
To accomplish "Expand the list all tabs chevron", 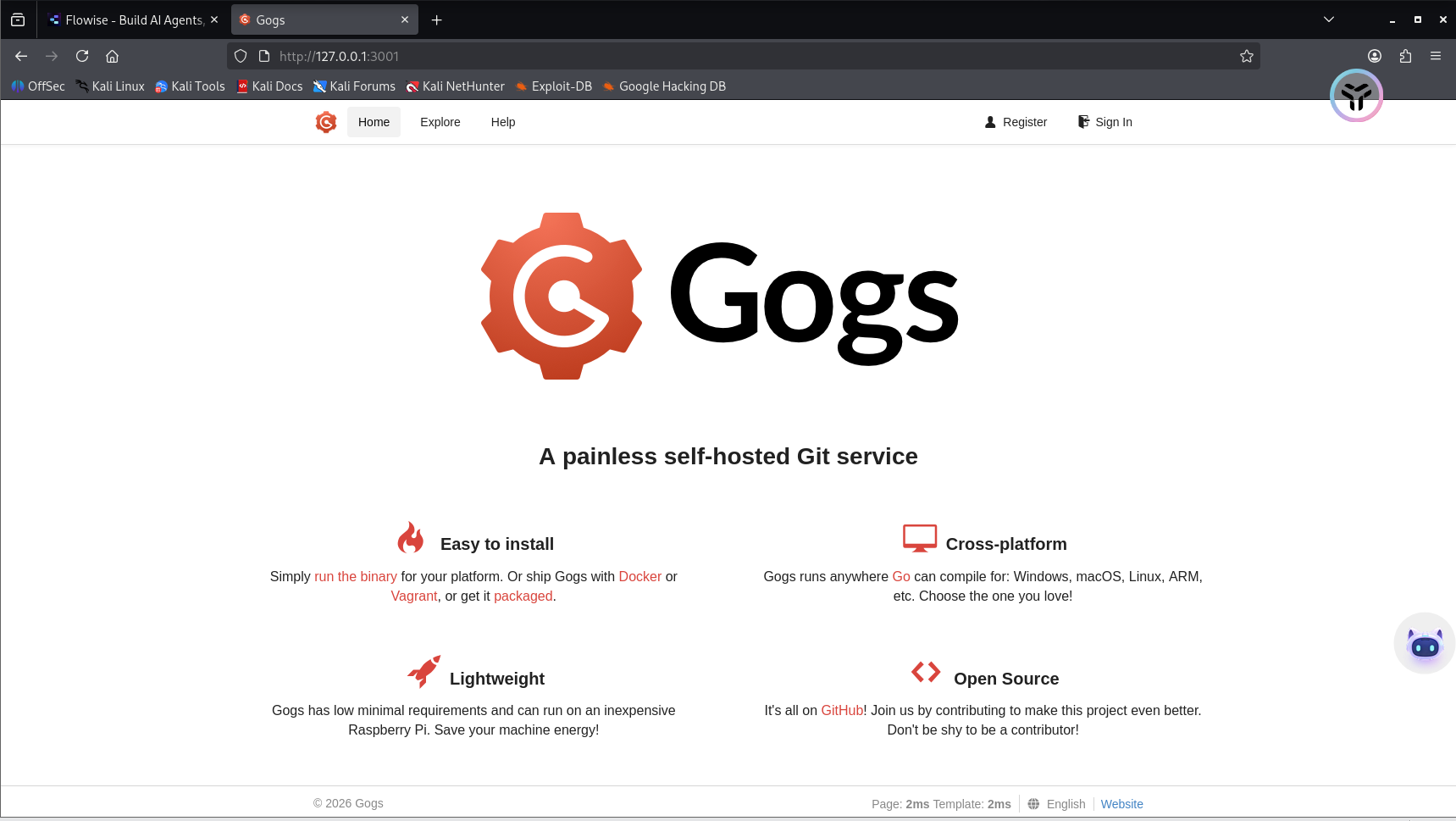I will (x=1328, y=19).
